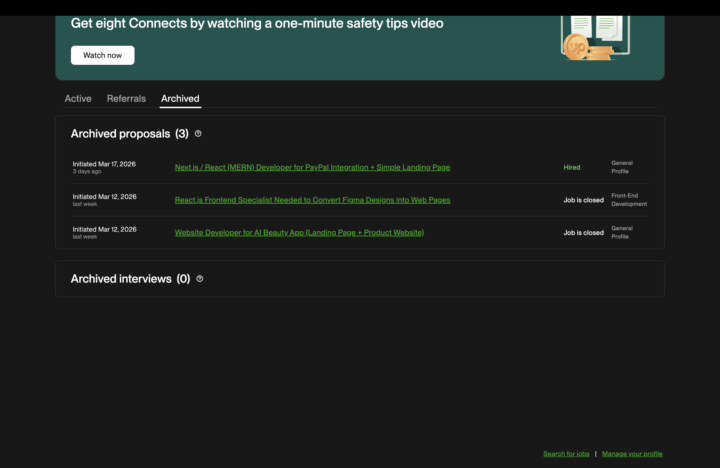Screen dimensions: 720x468
Task: Open Website Developer for AI Beauty App proposal
Action: pos(299,233)
